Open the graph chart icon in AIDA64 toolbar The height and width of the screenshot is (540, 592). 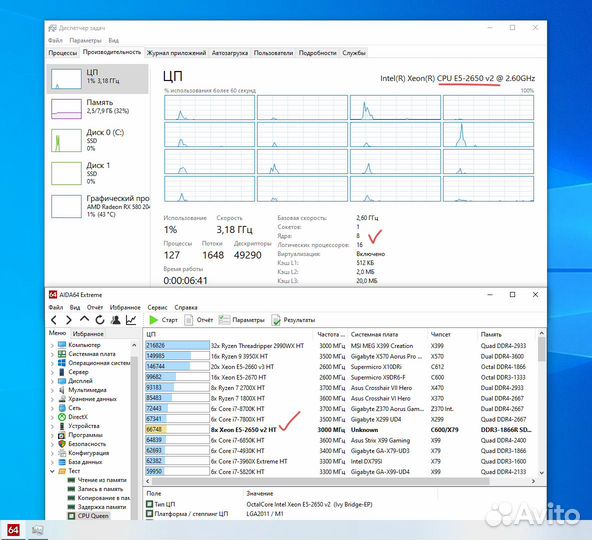tap(131, 320)
